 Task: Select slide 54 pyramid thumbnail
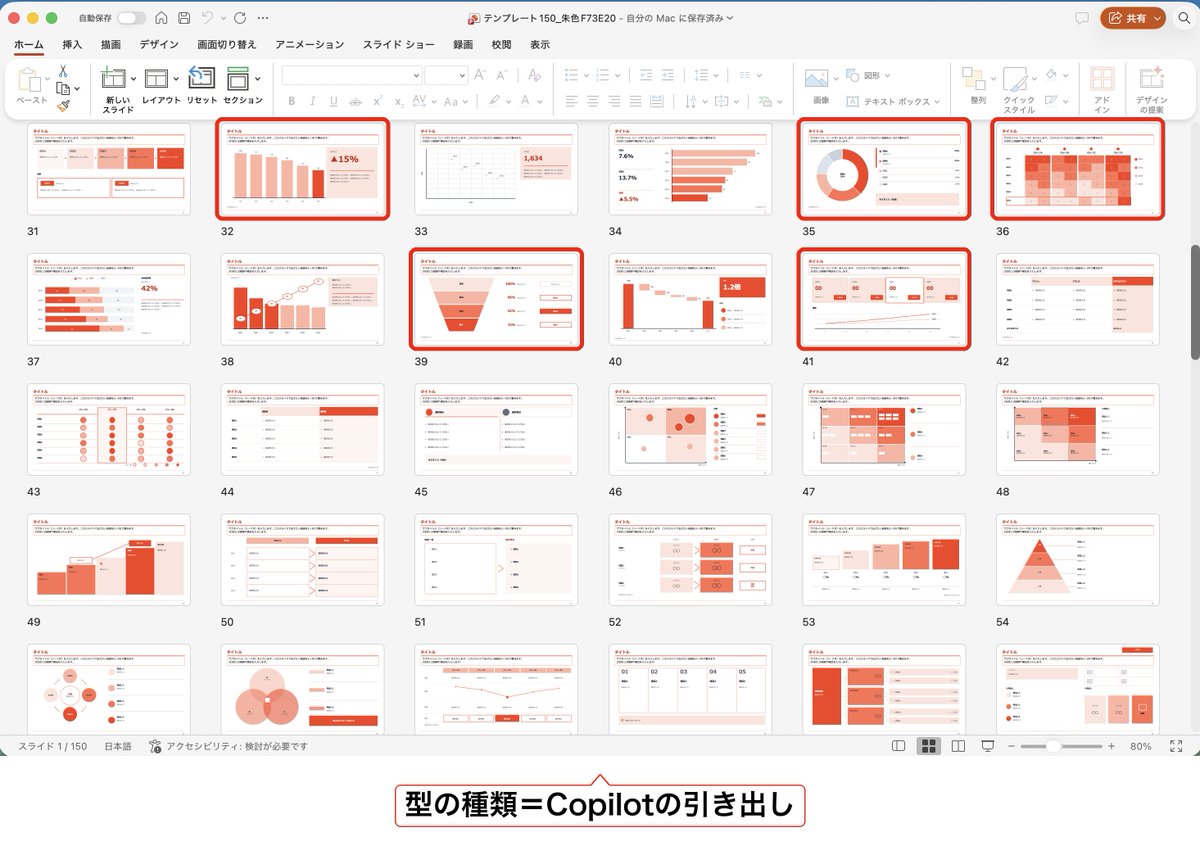pyautogui.click(x=1078, y=560)
